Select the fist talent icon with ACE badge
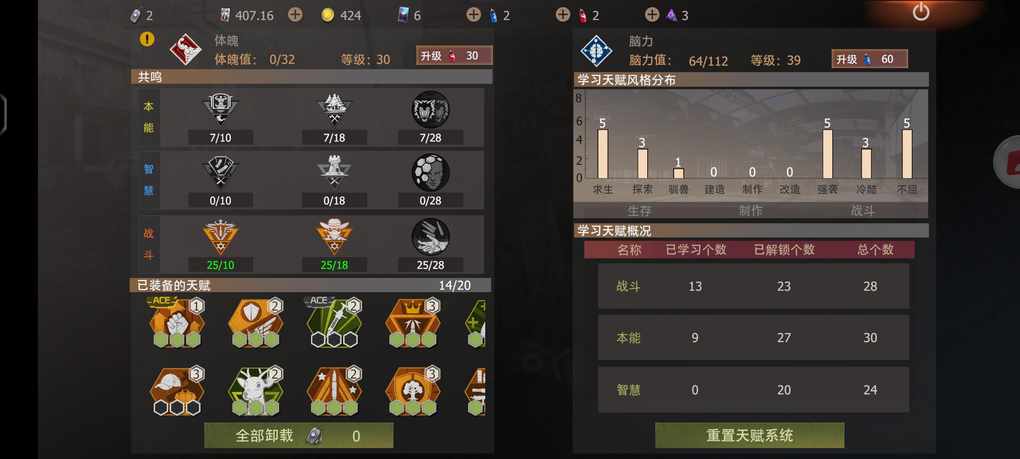Viewport: 1020px width, 459px height. coord(177,323)
